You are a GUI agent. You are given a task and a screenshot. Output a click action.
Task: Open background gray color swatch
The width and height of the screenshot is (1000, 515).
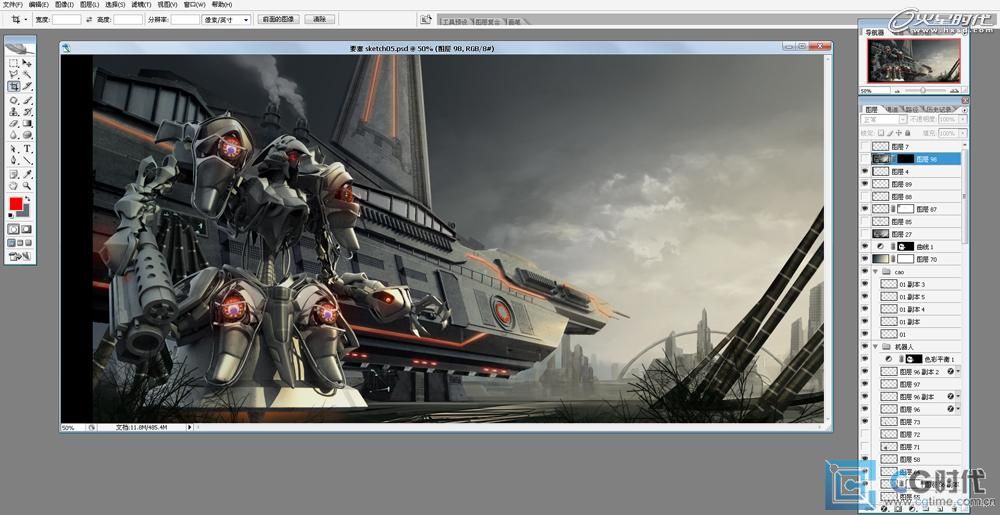click(25, 212)
